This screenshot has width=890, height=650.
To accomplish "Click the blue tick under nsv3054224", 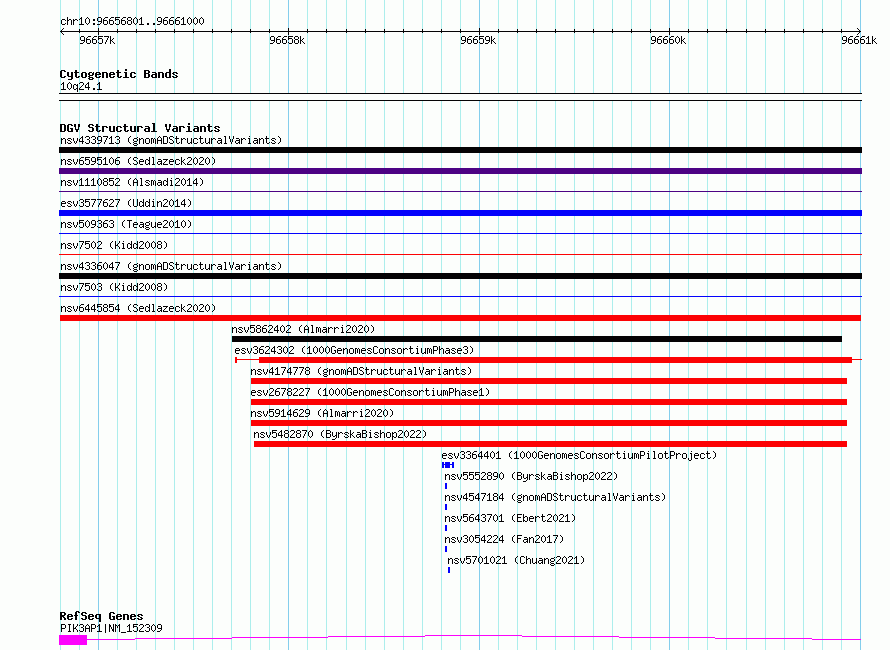I will tap(446, 549).
